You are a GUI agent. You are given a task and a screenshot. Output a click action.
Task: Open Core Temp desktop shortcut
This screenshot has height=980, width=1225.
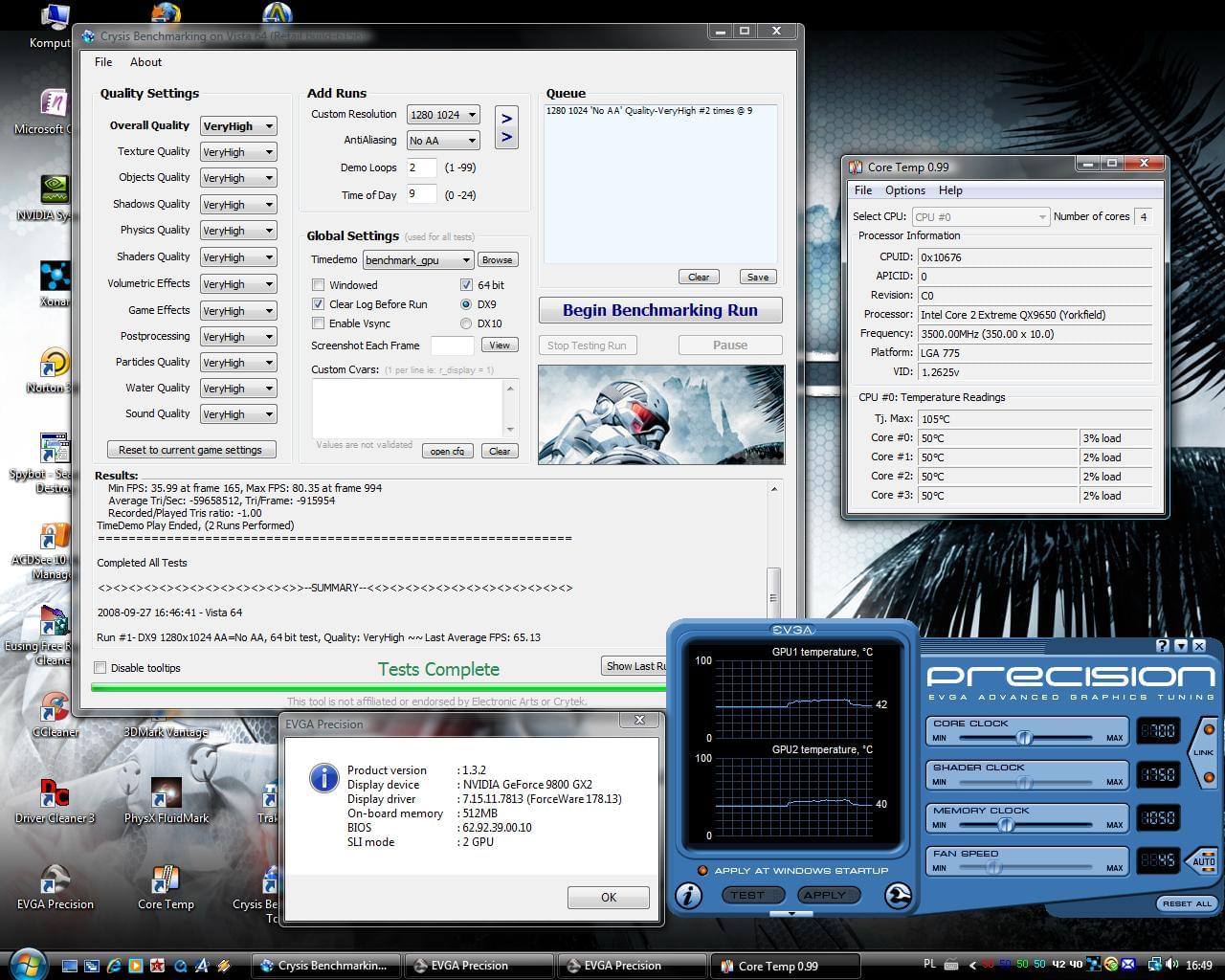click(166, 887)
